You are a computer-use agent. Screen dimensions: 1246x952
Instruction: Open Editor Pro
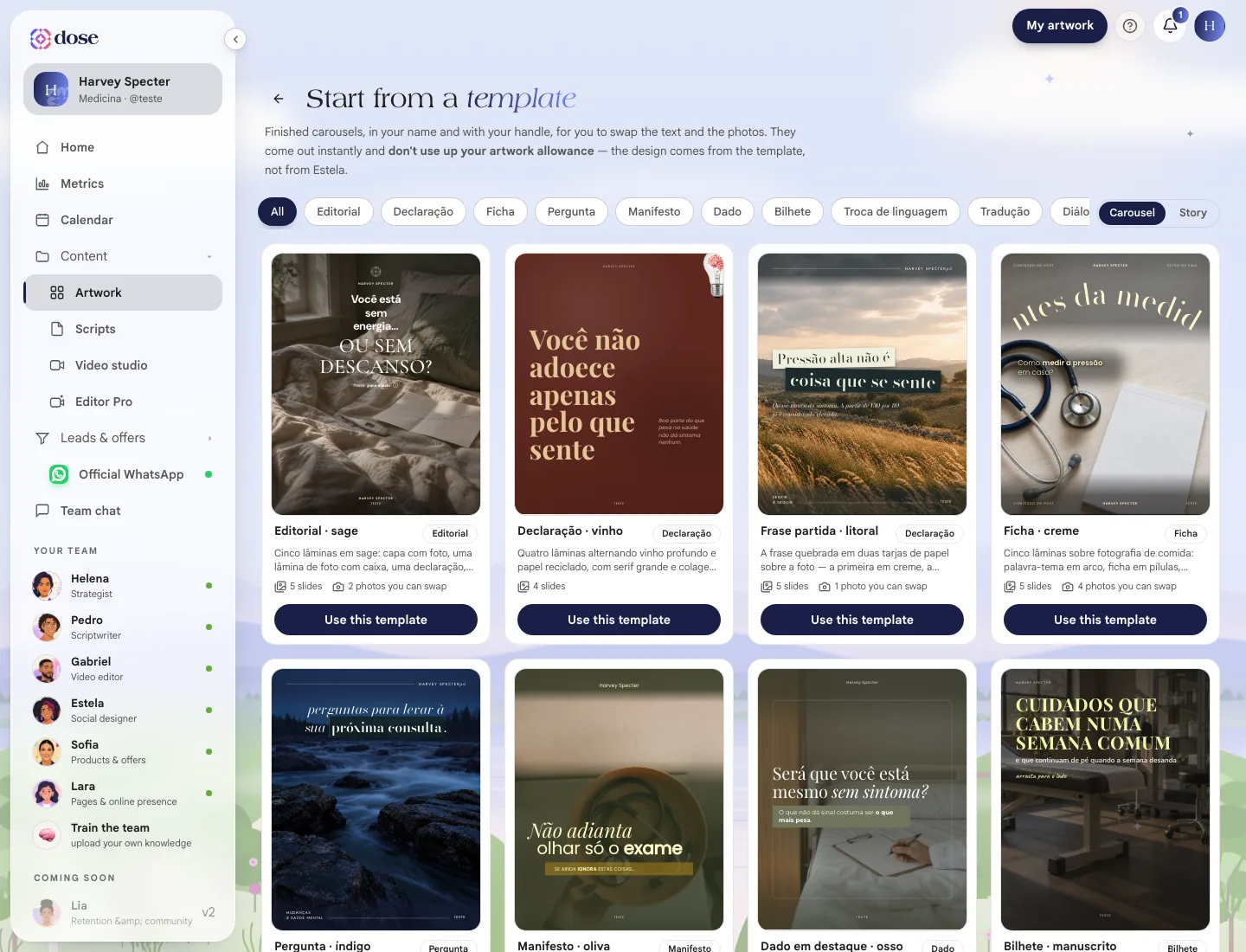(123, 402)
